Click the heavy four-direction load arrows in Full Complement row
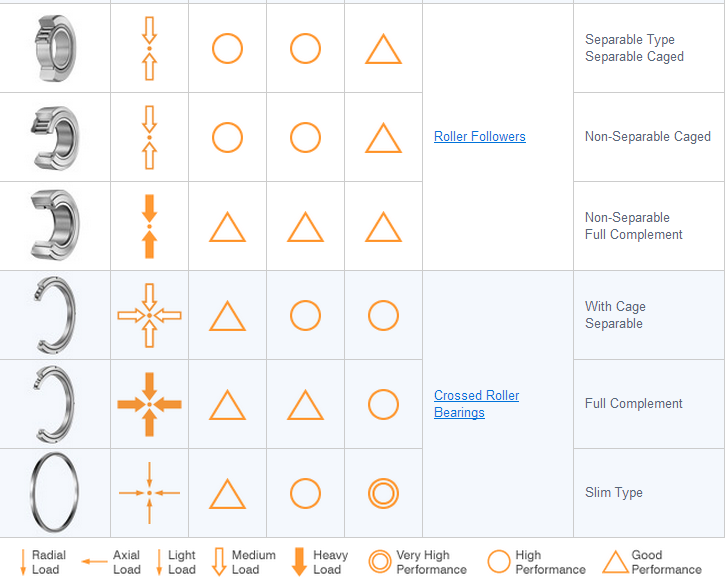The image size is (727, 579). pyautogui.click(x=149, y=404)
